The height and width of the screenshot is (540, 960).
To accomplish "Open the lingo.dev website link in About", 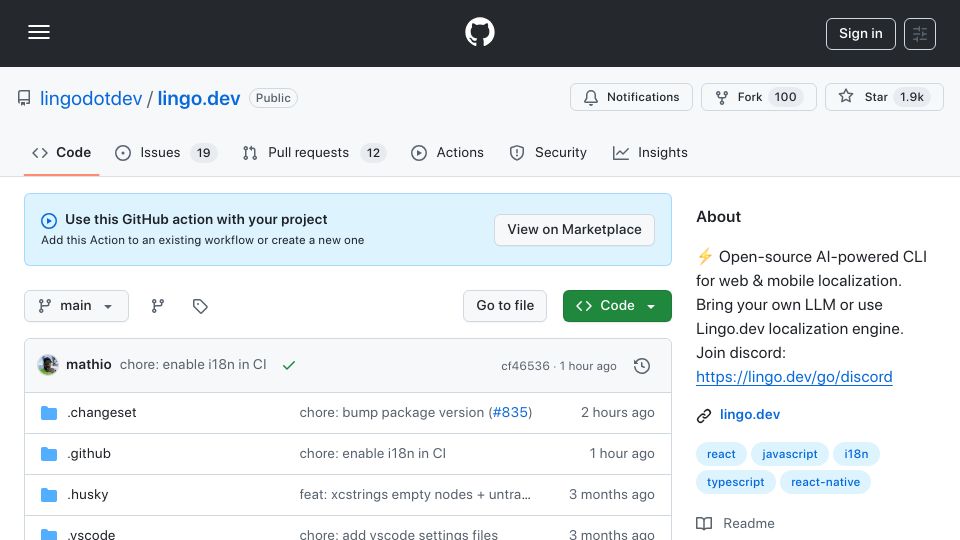I will coord(749,414).
